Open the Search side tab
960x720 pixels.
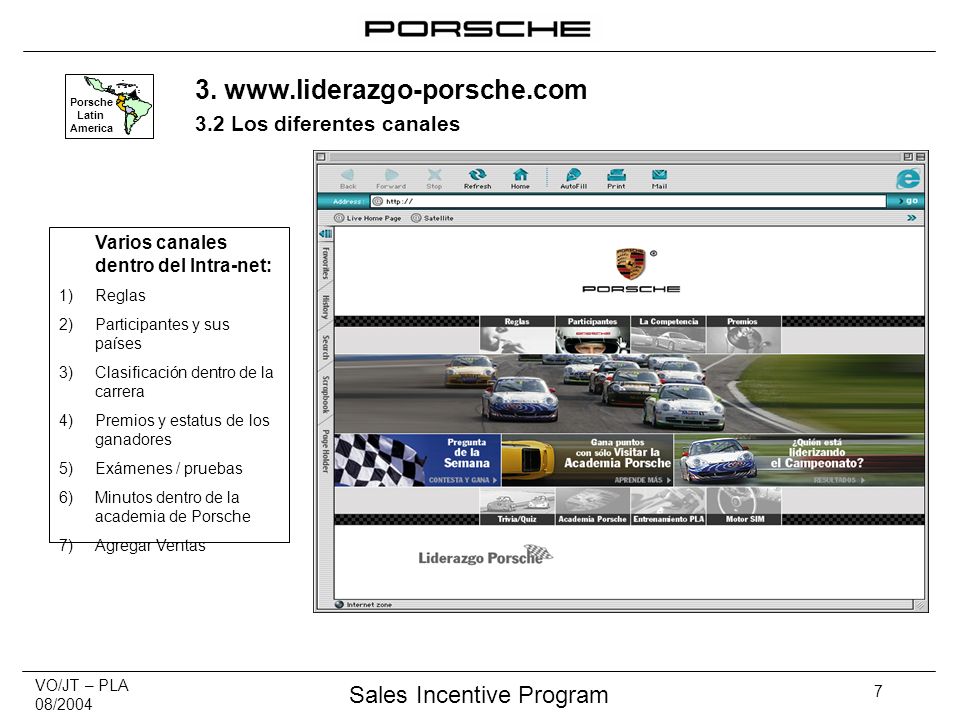(325, 348)
